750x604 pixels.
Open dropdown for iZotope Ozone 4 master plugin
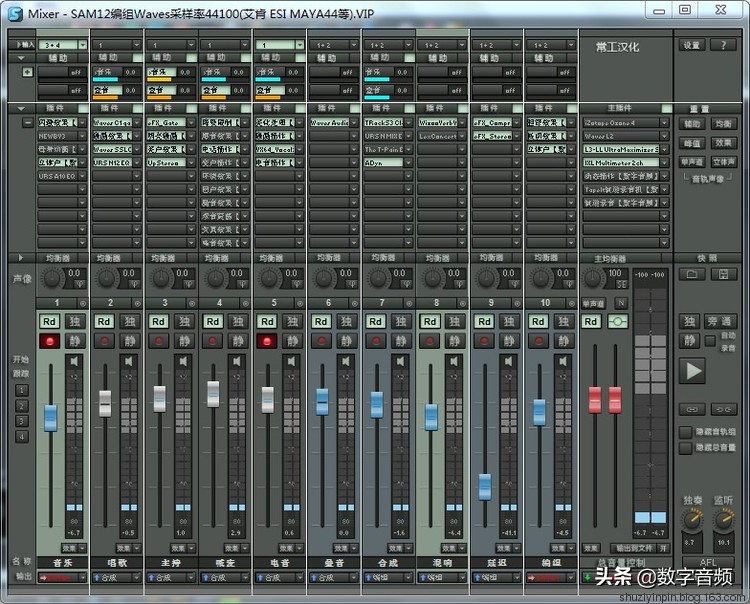click(664, 123)
